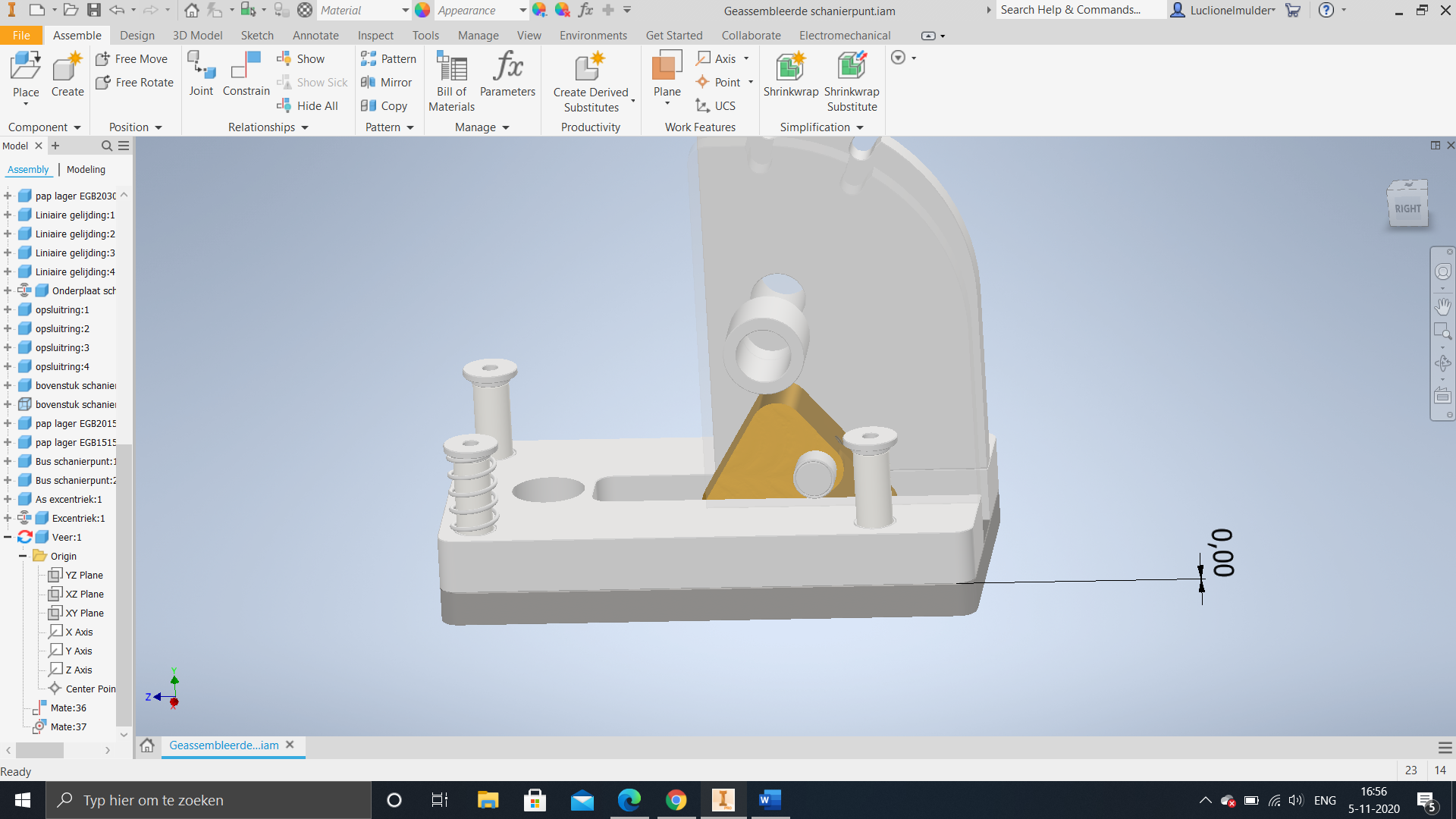This screenshot has width=1456, height=819.
Task: Show relationships toggle
Action: 301,58
